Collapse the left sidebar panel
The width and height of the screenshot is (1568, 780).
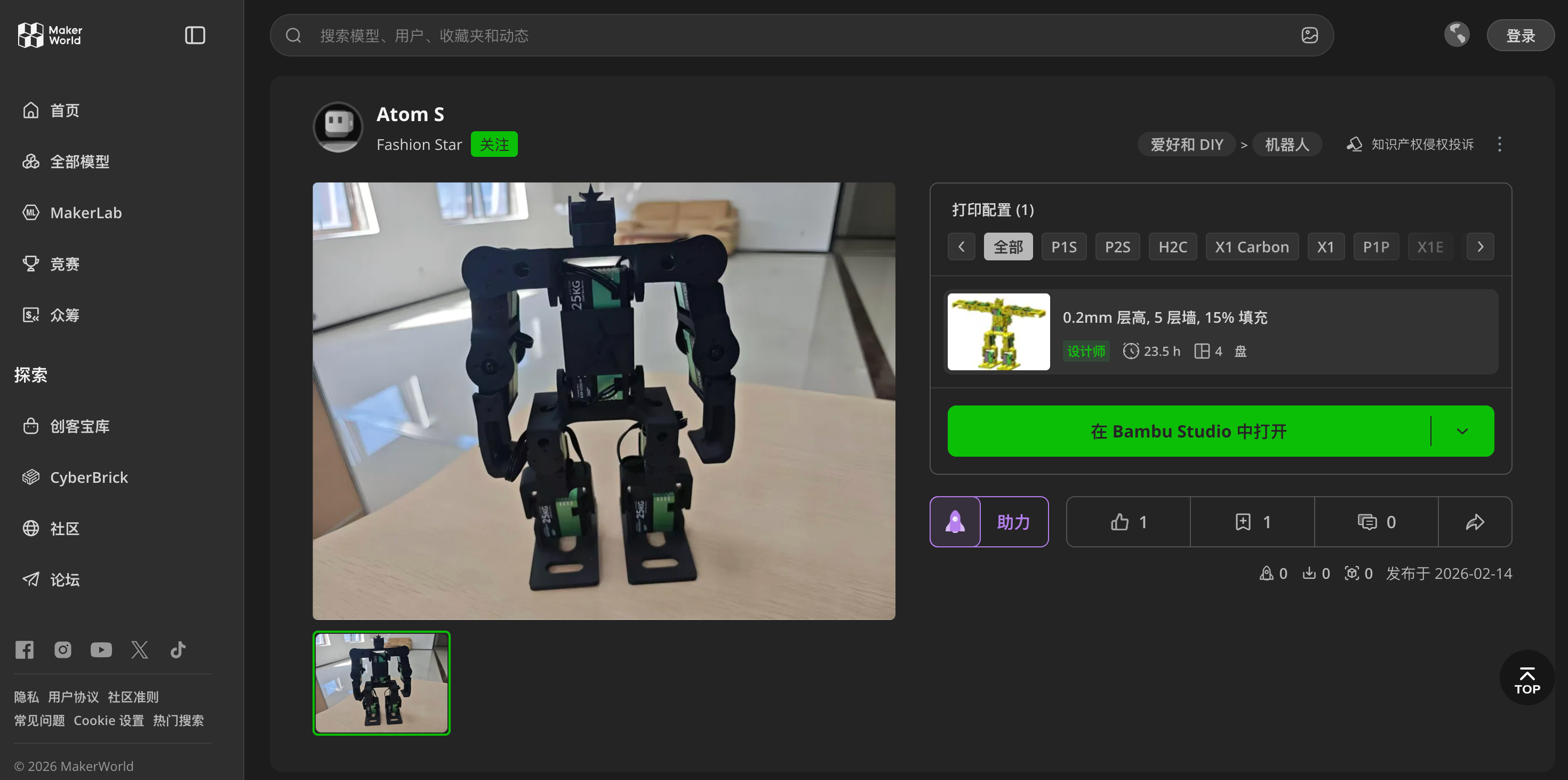pyautogui.click(x=195, y=35)
